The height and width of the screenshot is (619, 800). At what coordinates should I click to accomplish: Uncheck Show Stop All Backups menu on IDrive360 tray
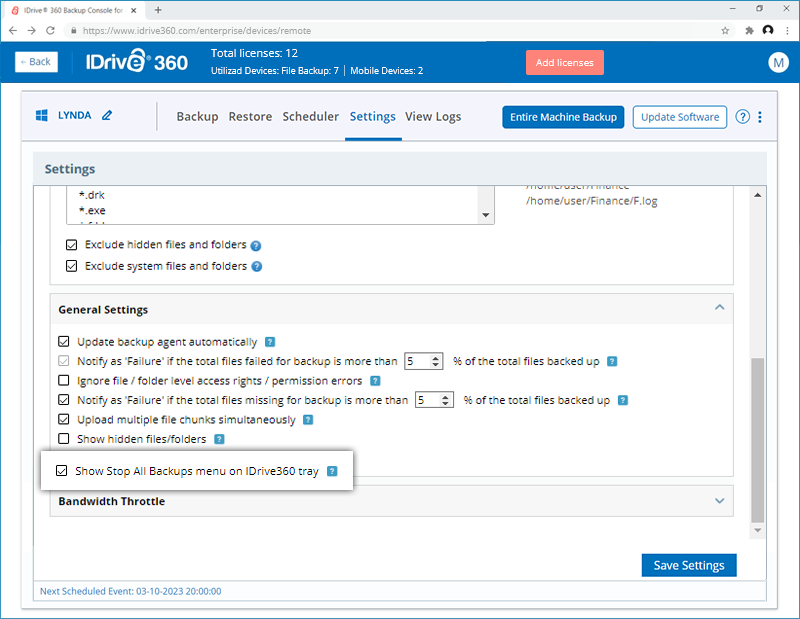click(61, 471)
